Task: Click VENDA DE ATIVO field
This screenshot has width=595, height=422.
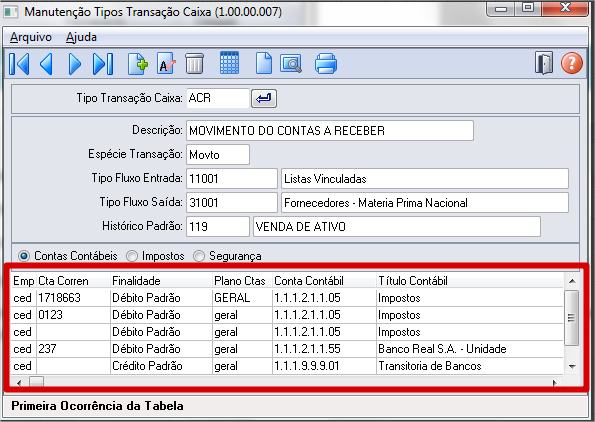Action: pyautogui.click(x=397, y=227)
